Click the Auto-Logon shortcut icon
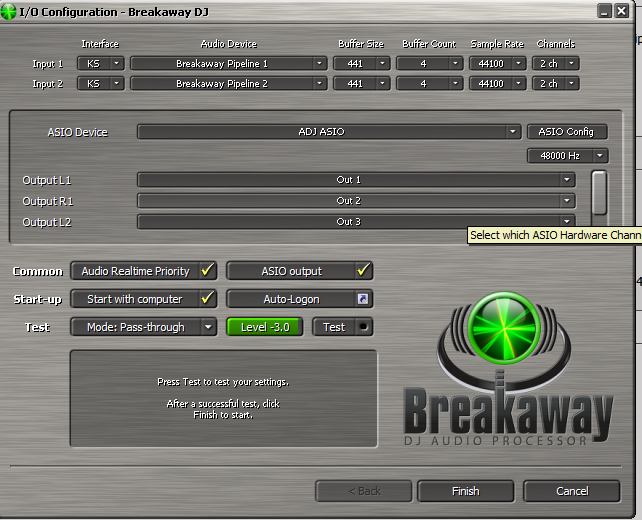Screen dimensions: 642x520 pyautogui.click(x=363, y=299)
